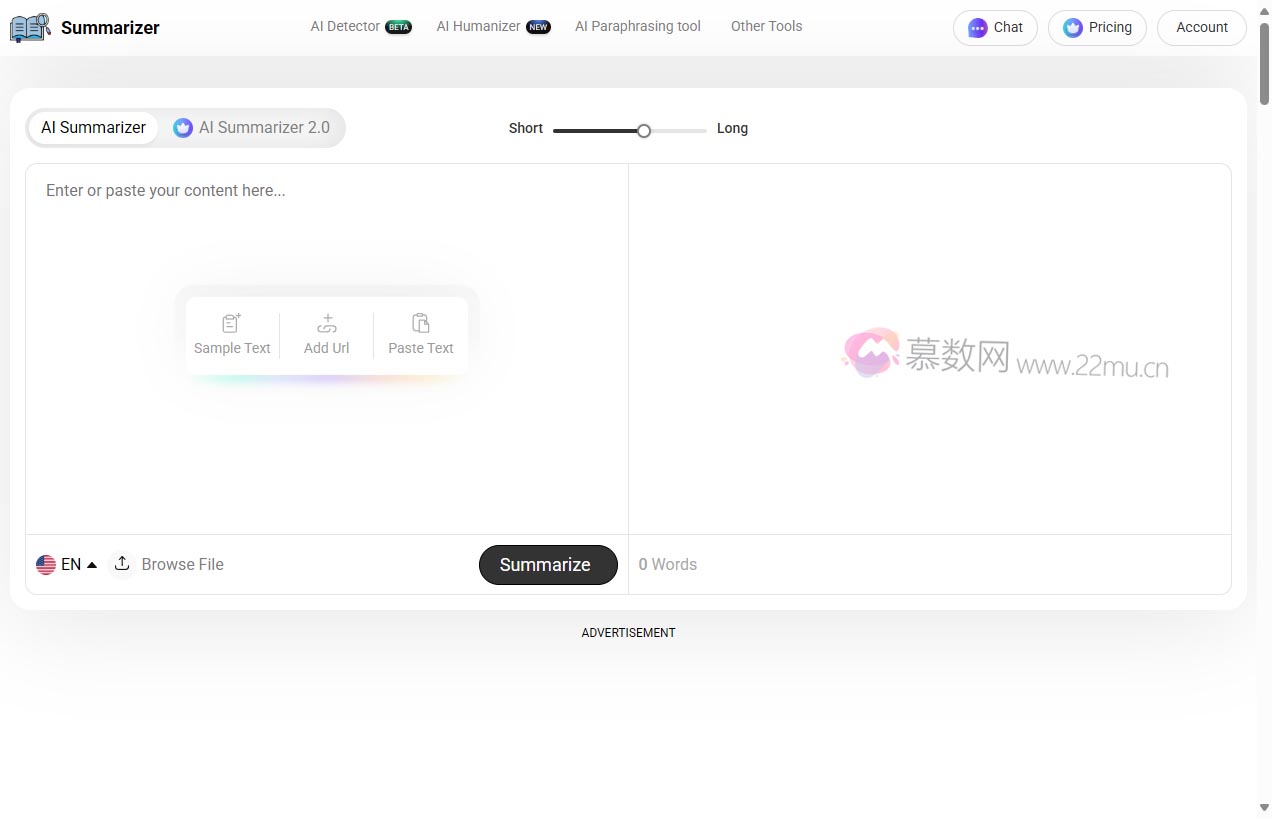Click the purple Chat bubble icon
The height and width of the screenshot is (819, 1272).
tap(977, 28)
